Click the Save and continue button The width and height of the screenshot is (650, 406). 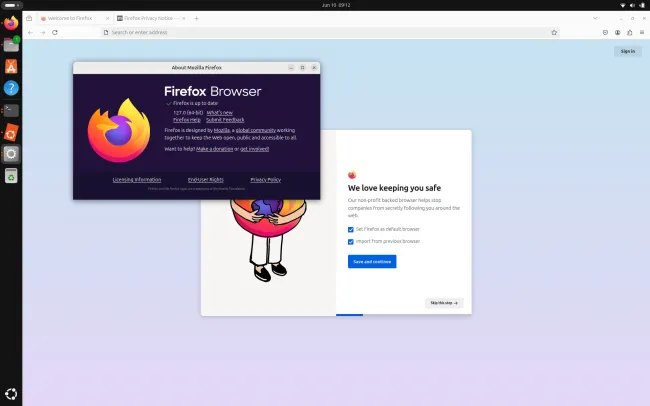click(372, 262)
